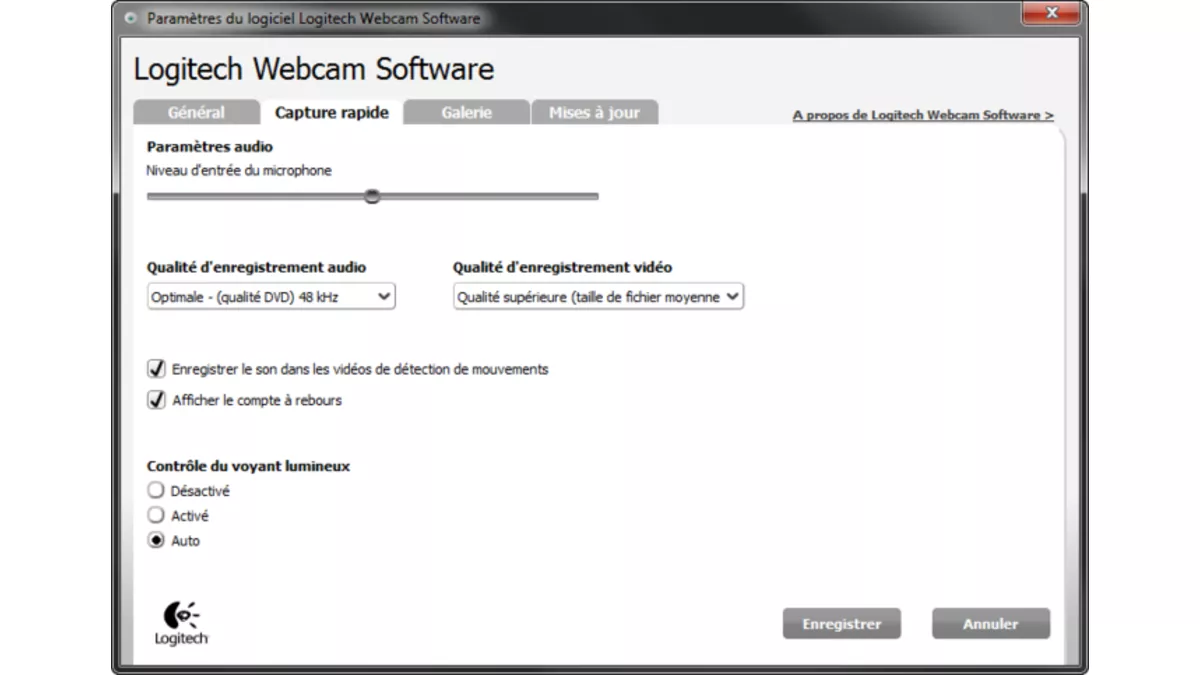Switch to the Général tab
Viewport: 1200px width, 675px height.
coord(196,112)
